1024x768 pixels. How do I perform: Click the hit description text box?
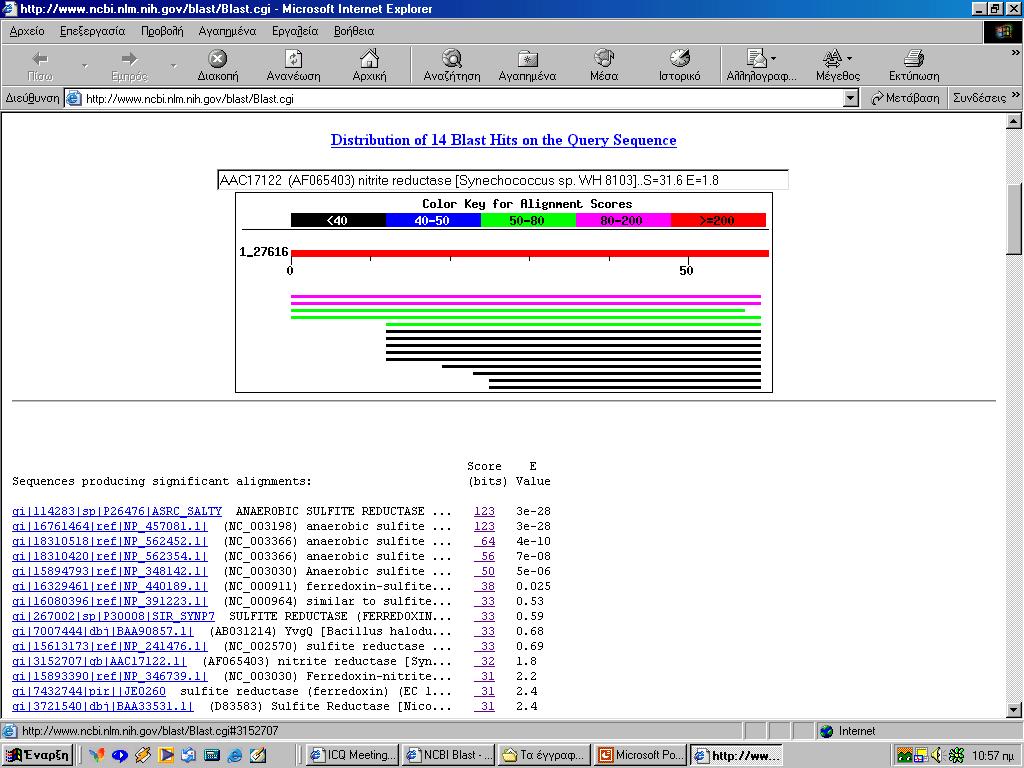coord(502,180)
